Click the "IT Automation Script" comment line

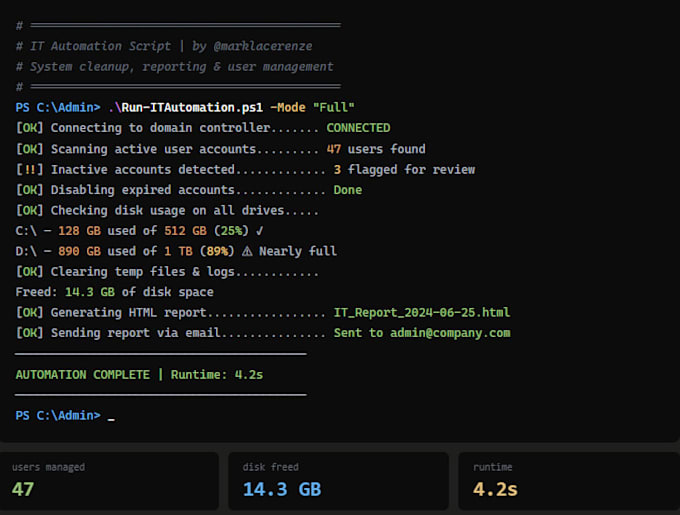coord(164,46)
